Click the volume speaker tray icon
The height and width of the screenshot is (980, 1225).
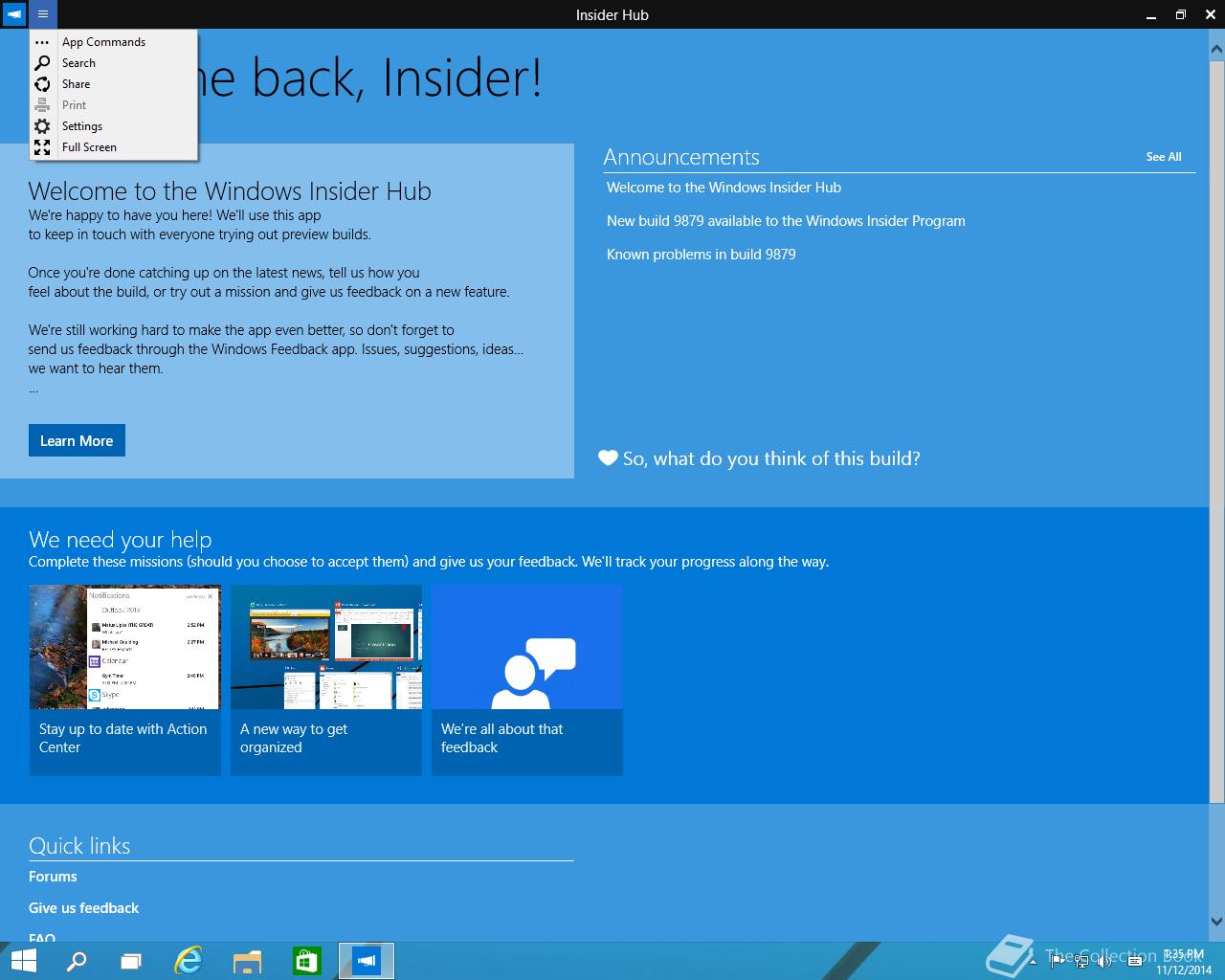point(1104,961)
